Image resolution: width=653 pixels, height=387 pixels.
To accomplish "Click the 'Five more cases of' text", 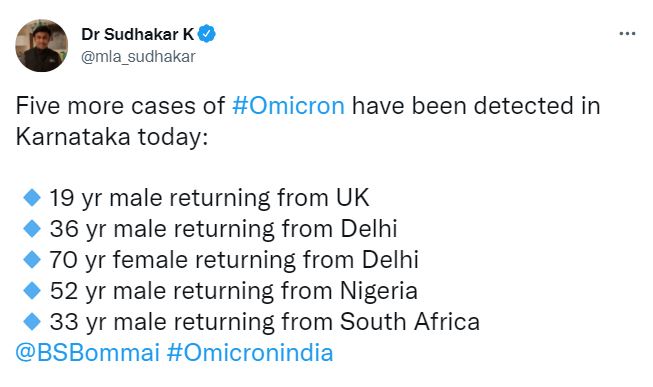I will click(x=120, y=105).
